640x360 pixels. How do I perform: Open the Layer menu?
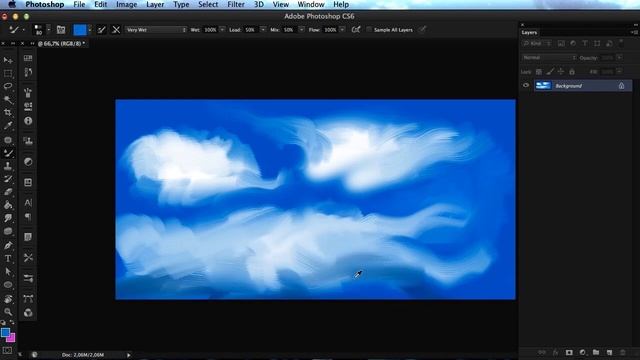coord(155,4)
